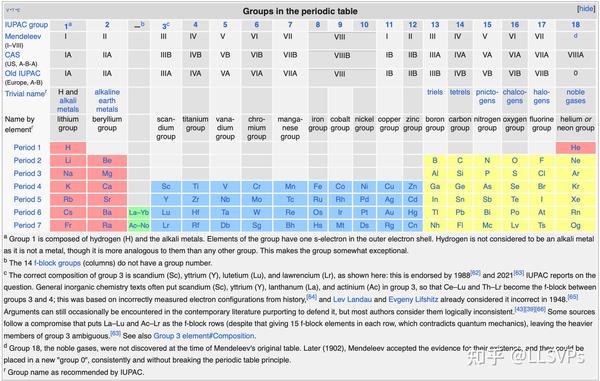The width and height of the screenshot is (600, 381).
Task: Click the tetrels trivial name link
Action: [460, 92]
